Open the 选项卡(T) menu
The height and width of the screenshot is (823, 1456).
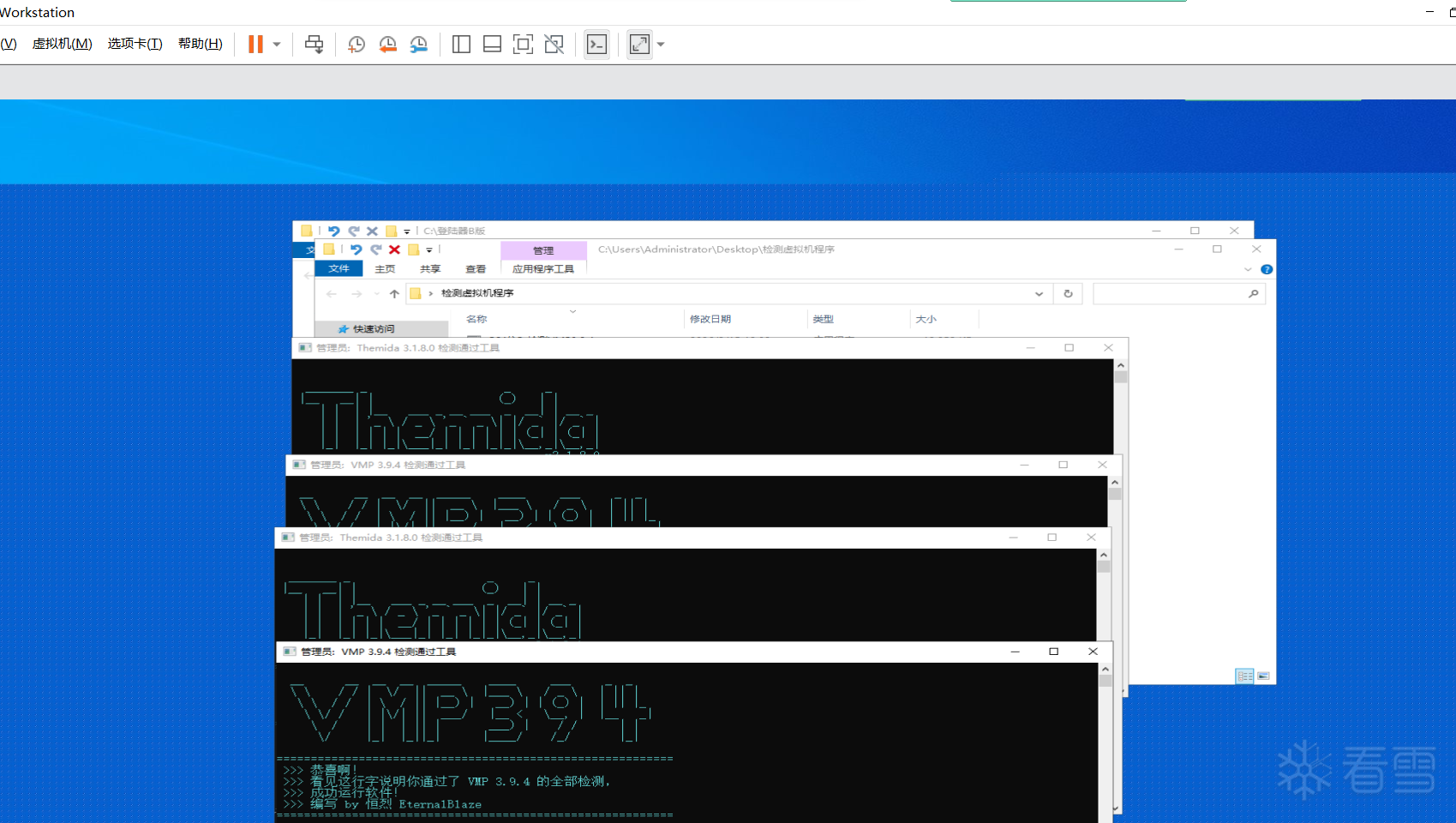click(x=135, y=44)
